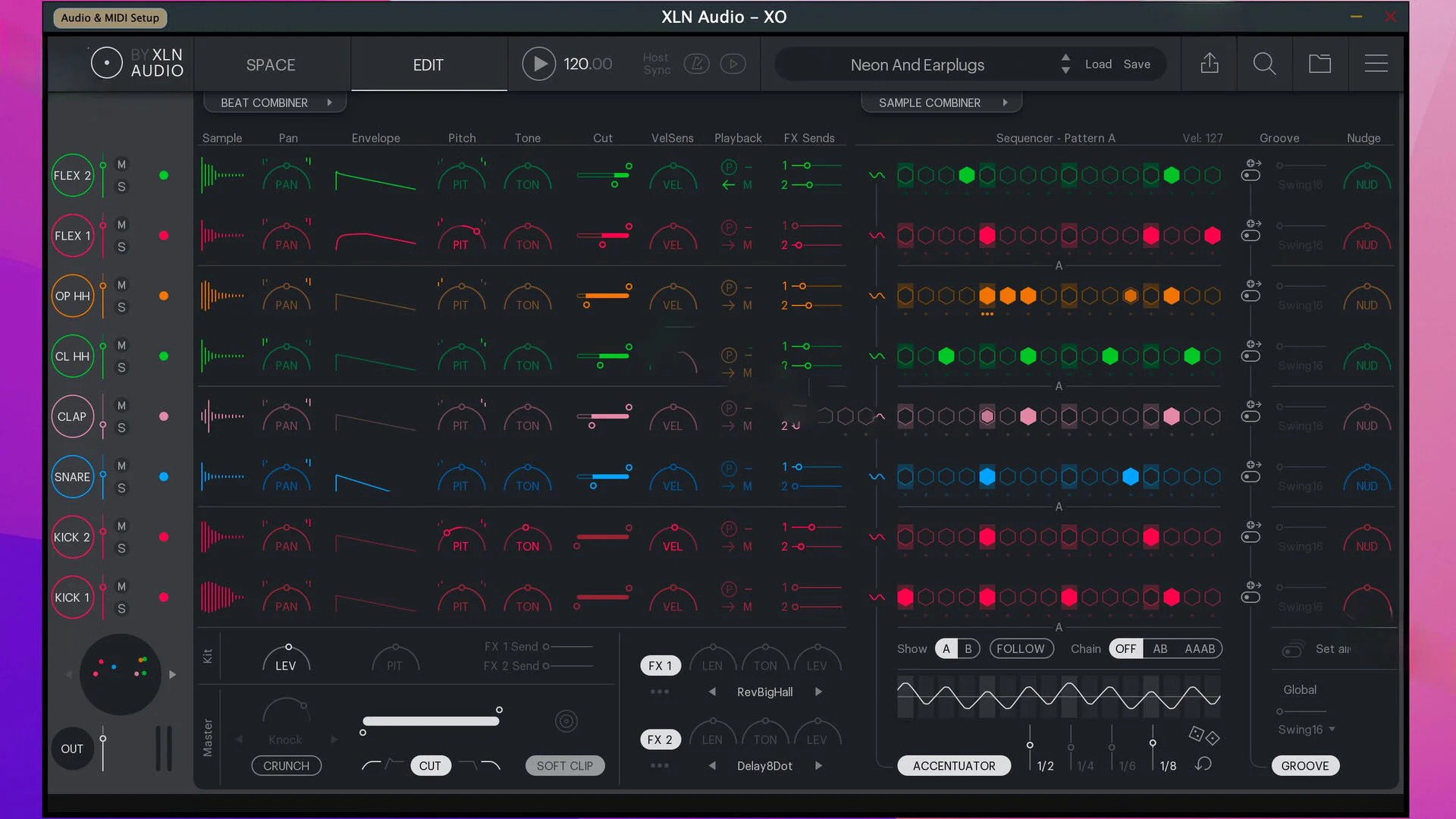Click the OUT level slider
Viewport: 1456px width, 819px height.
tap(102, 751)
